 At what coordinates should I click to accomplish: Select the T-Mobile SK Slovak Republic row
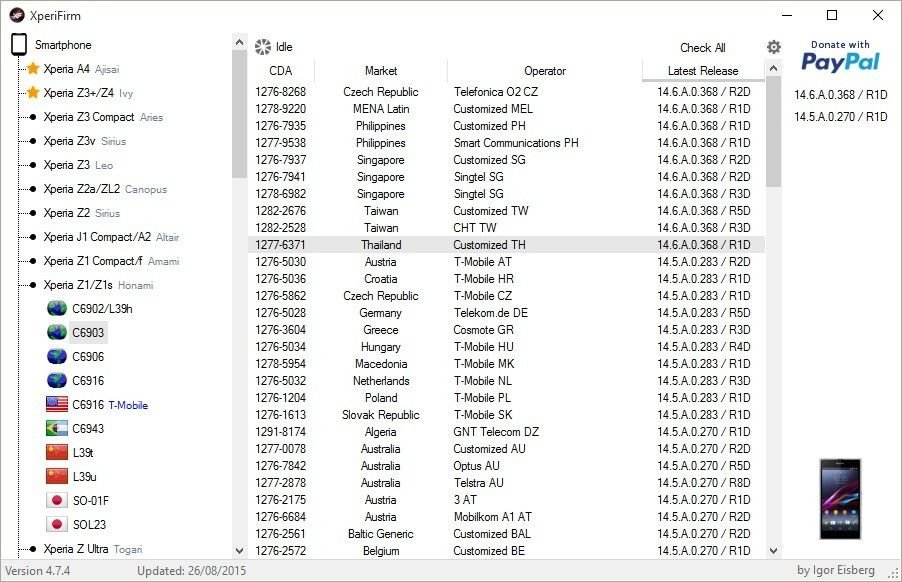(506, 415)
